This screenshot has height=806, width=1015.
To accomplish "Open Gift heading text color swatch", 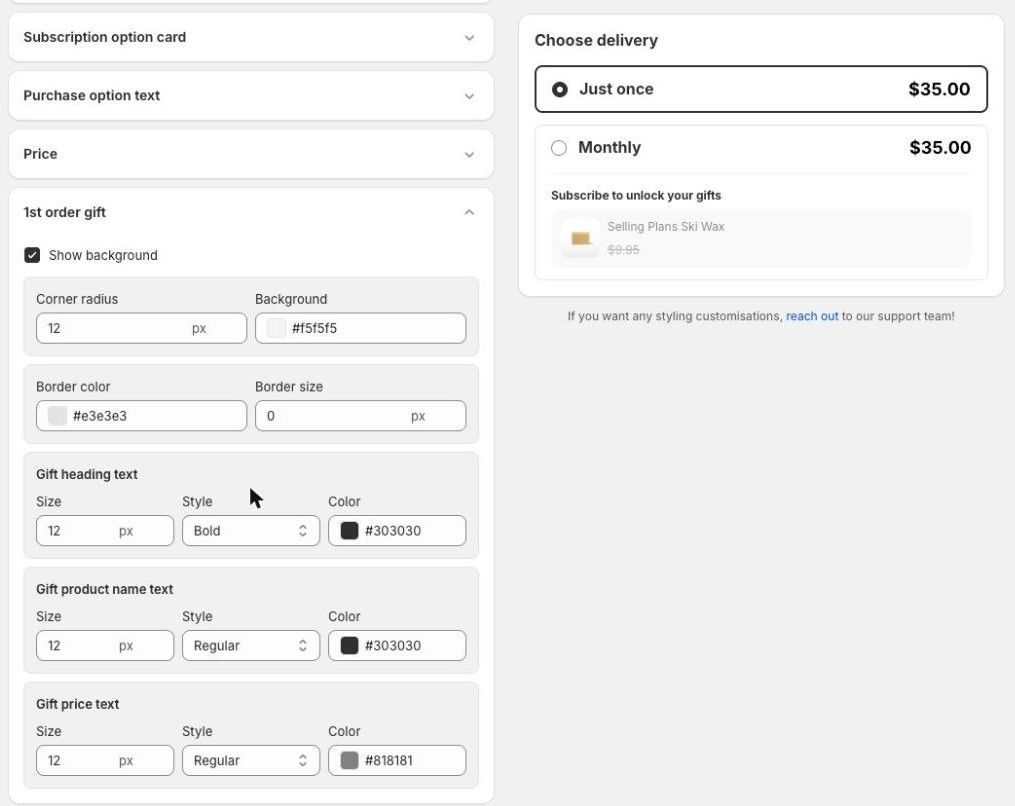I will pos(350,531).
